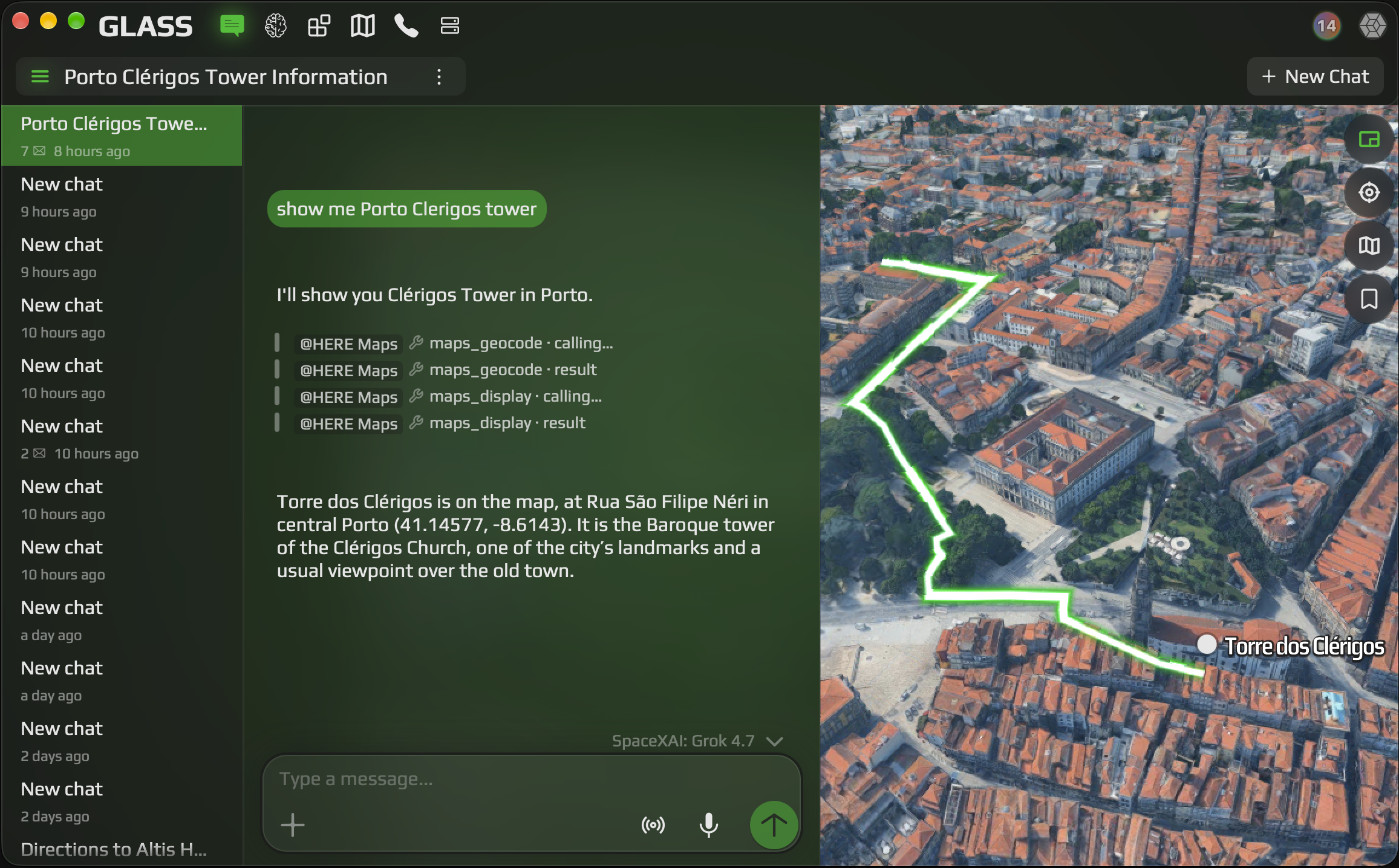This screenshot has width=1399, height=868.
Task: Open the Directions to Altis H... chat
Action: point(122,849)
